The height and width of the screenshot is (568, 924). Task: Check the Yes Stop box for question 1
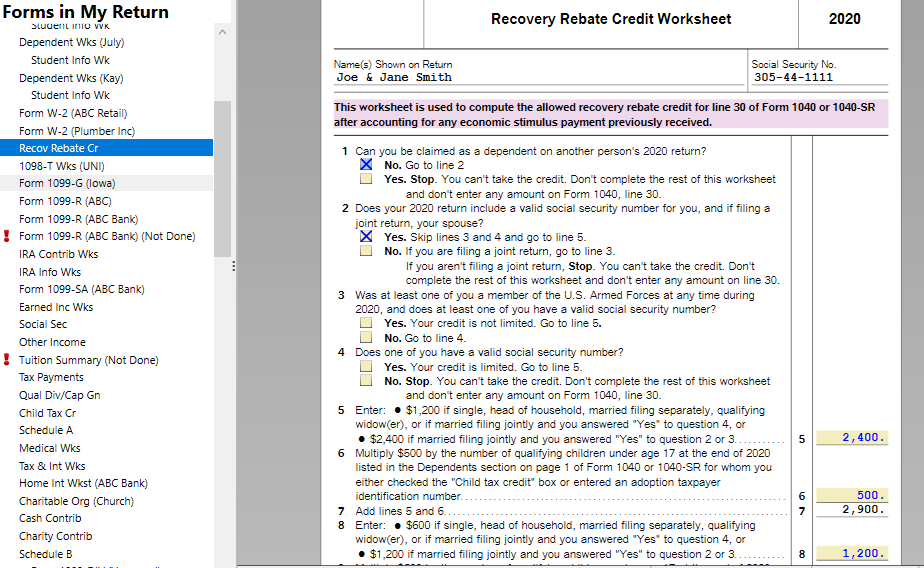(366, 179)
